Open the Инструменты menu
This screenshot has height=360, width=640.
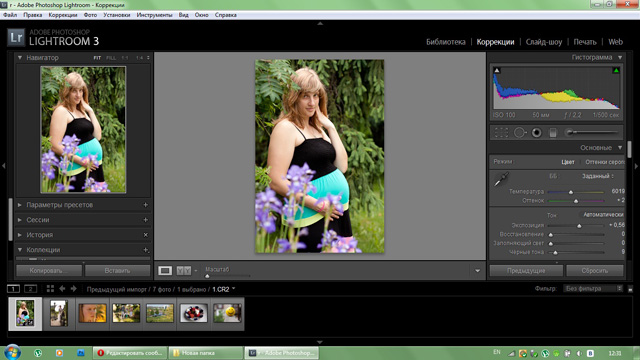coord(154,15)
